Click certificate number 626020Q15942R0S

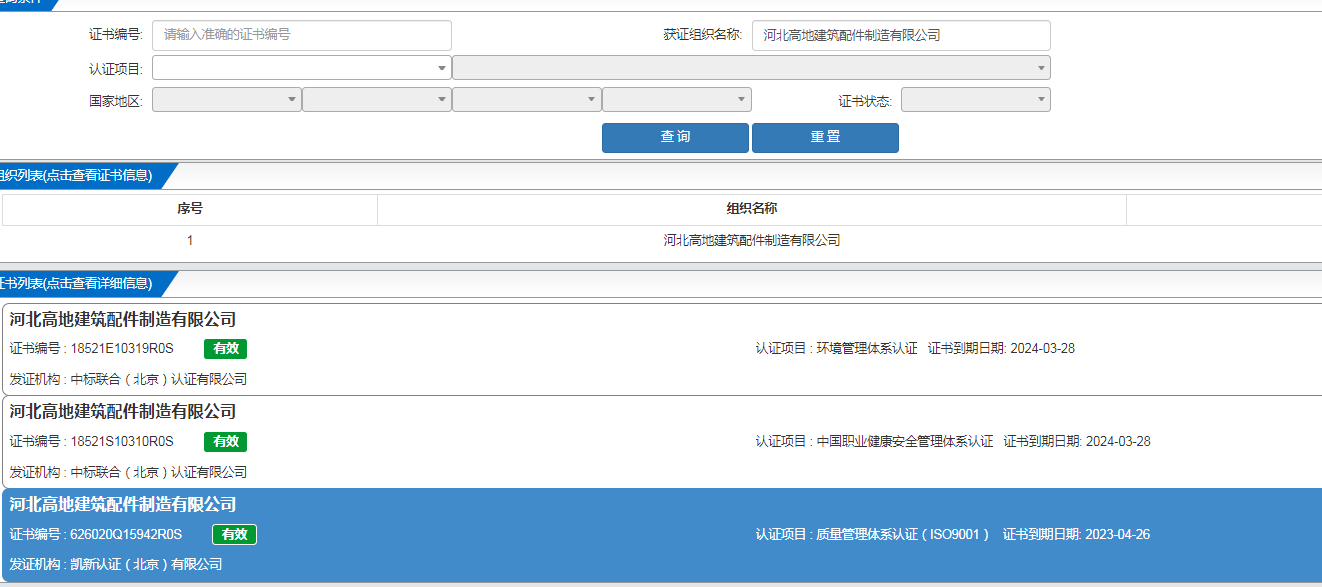coord(126,534)
